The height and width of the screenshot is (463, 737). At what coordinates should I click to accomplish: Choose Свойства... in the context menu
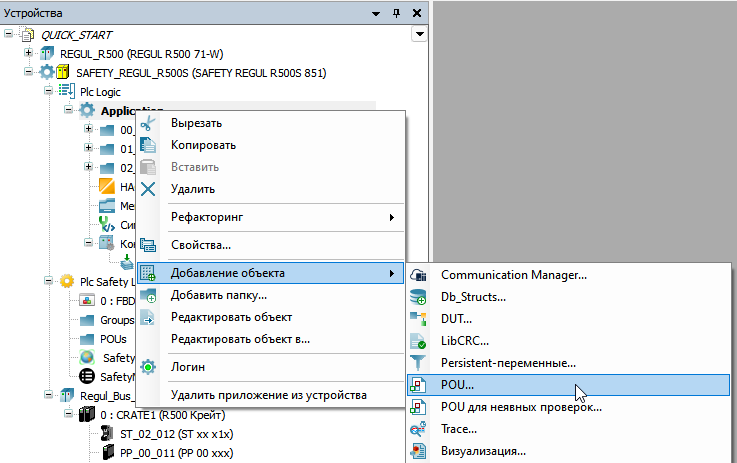click(201, 245)
